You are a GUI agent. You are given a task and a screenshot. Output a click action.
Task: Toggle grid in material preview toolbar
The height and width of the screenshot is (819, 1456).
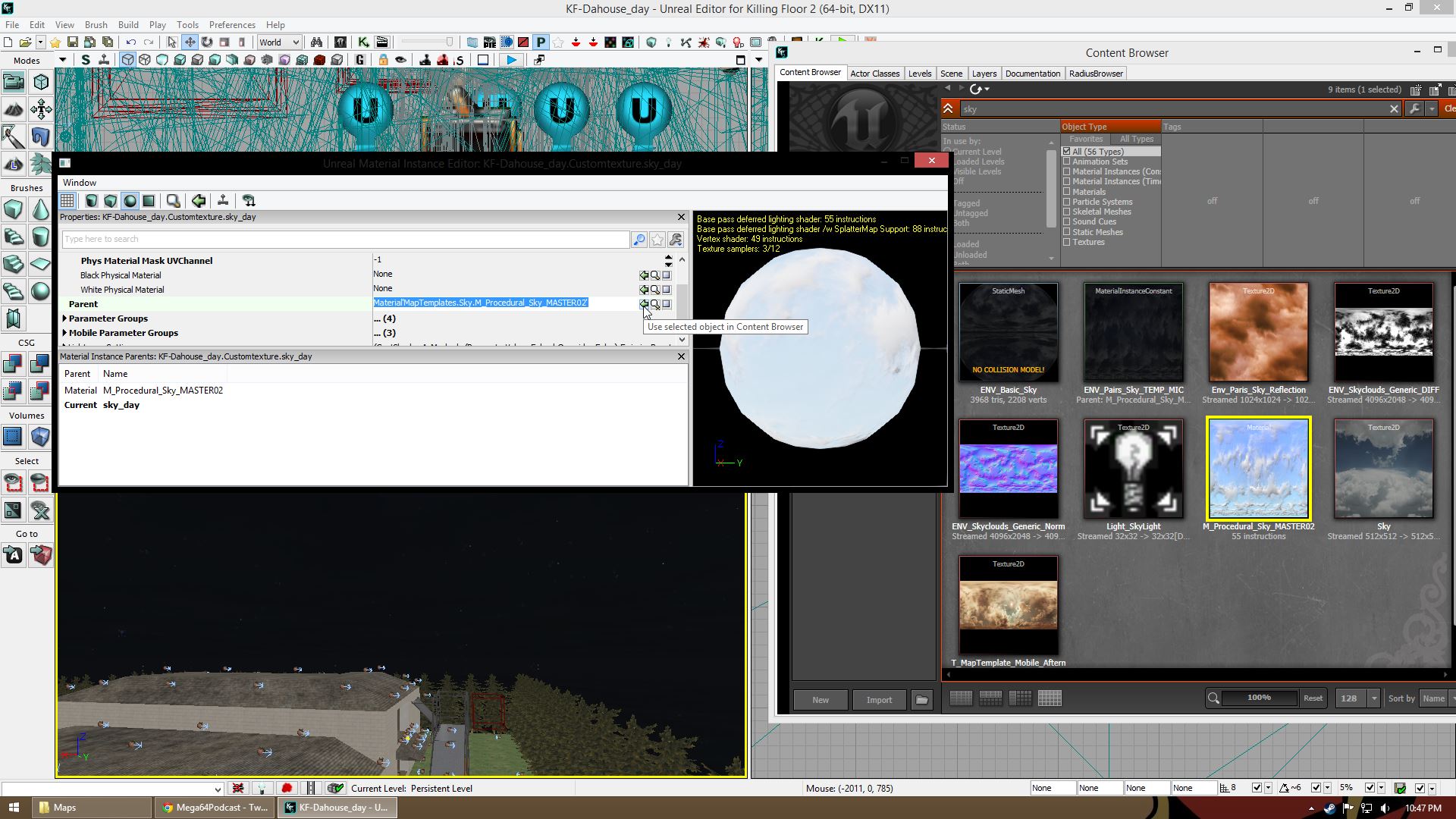pyautogui.click(x=67, y=201)
